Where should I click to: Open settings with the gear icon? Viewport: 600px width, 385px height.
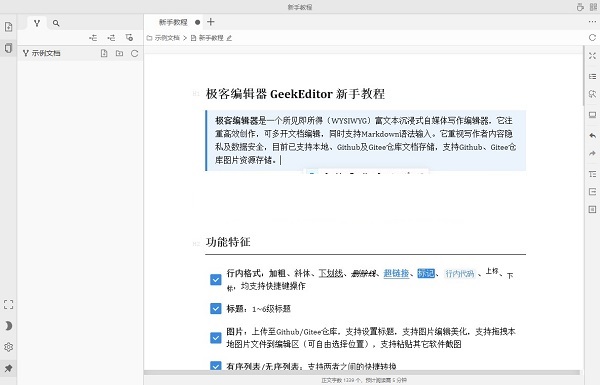click(x=8, y=347)
